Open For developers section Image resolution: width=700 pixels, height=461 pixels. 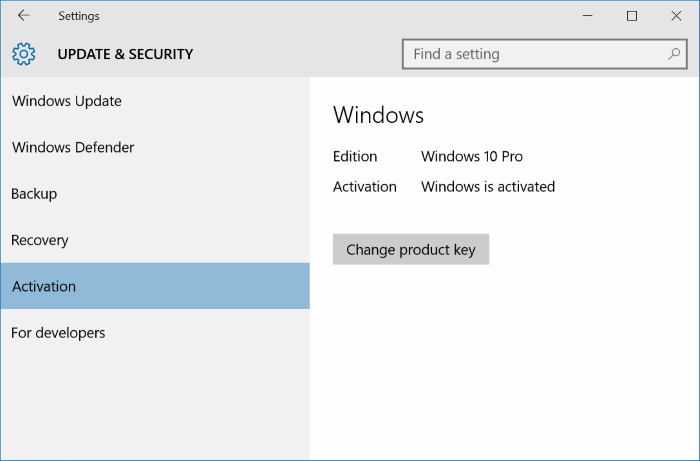[x=155, y=332]
